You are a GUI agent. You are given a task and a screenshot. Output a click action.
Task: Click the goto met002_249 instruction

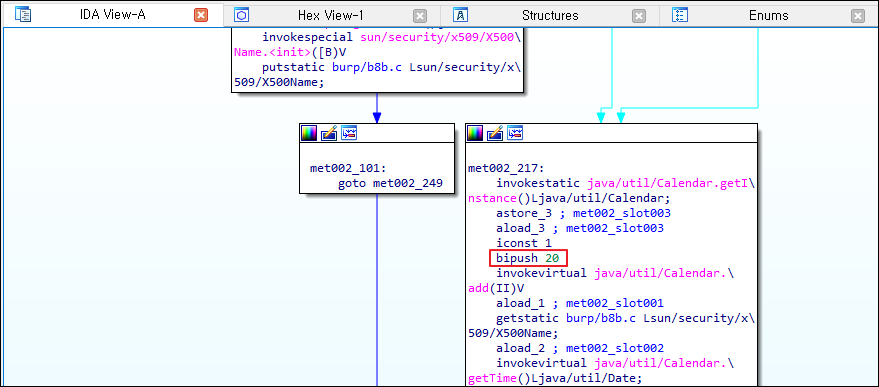click(x=390, y=183)
